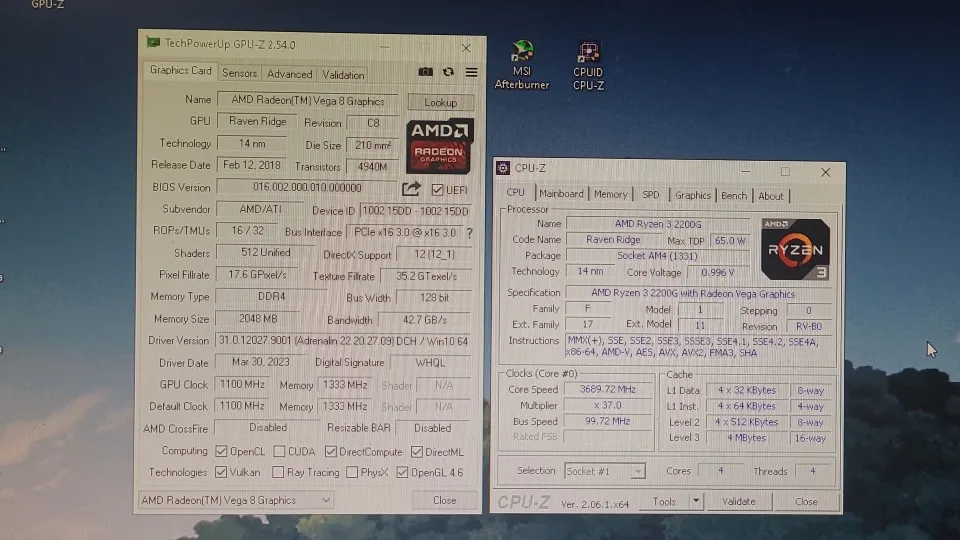Click the Ryzen 3 logo in CPU-Z
The width and height of the screenshot is (960, 540).
tap(795, 249)
